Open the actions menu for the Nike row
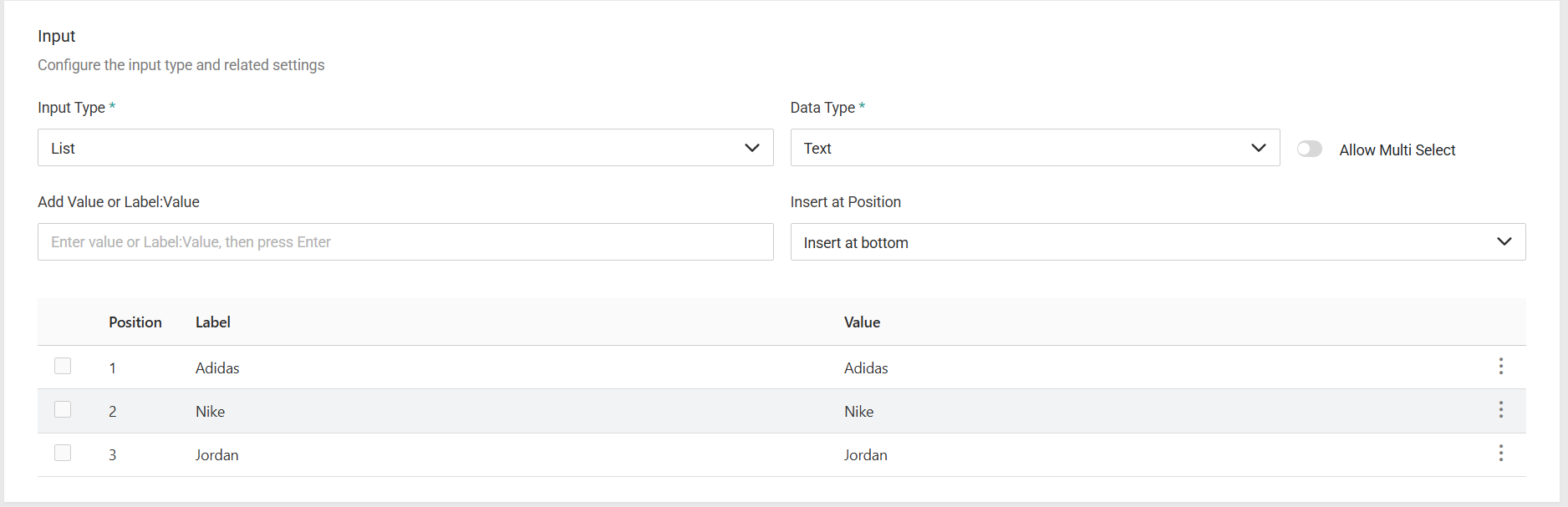1568x507 pixels. tap(1501, 410)
